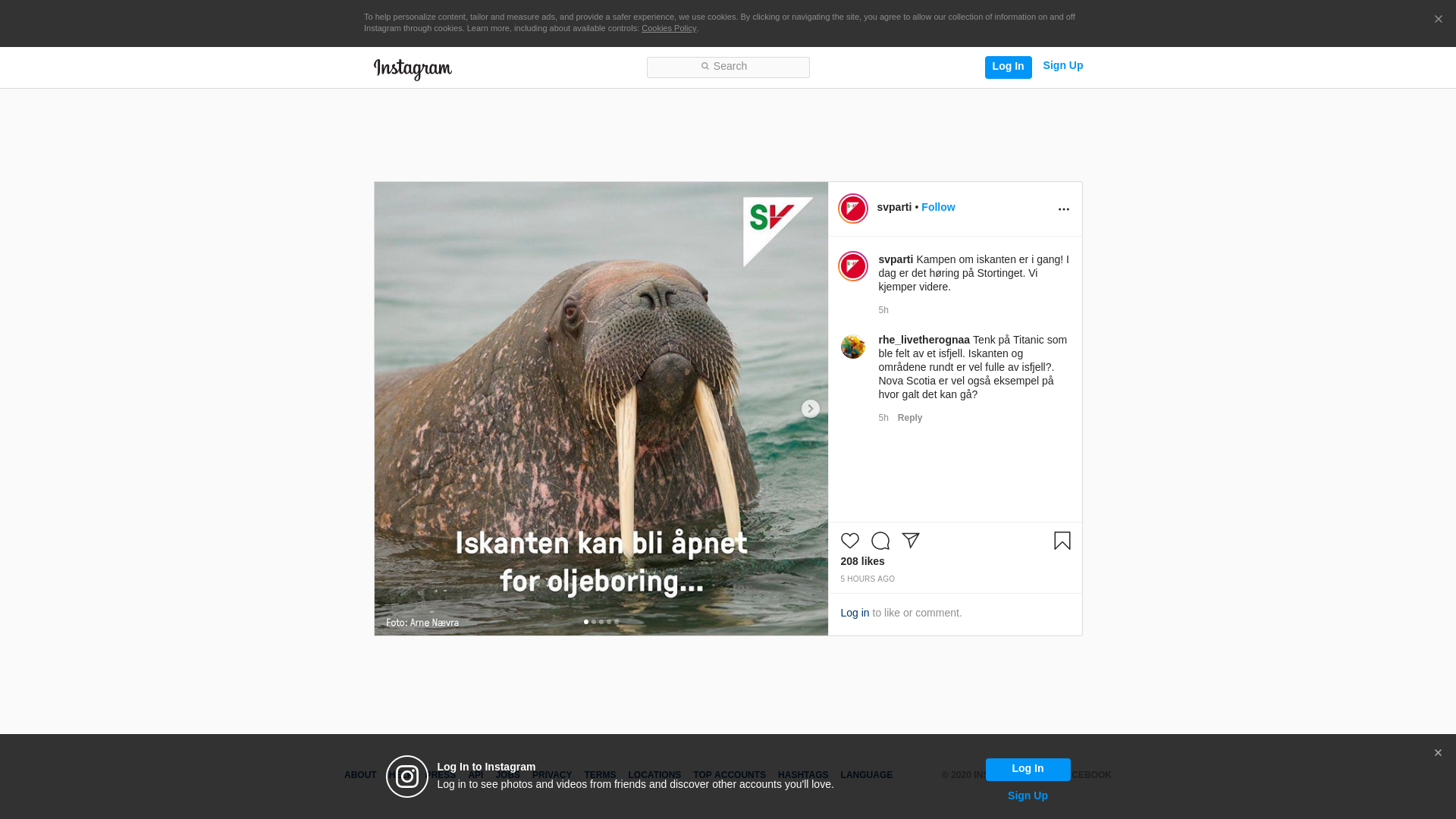Open LOCATIONS footer link
Viewport: 1456px width, 819px height.
click(654, 775)
